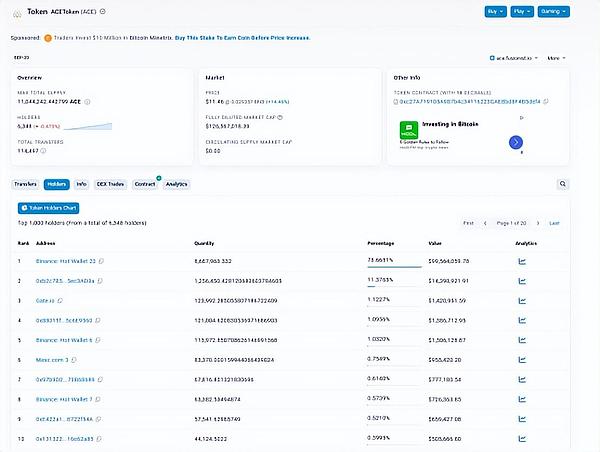Expand the More dropdown
The width and height of the screenshot is (600, 452).
point(554,58)
